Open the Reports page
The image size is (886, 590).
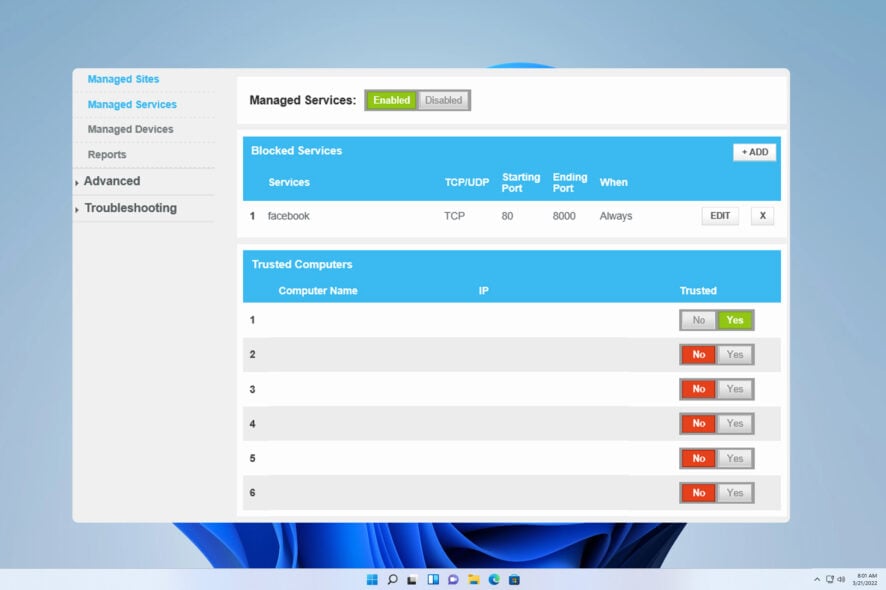107,155
